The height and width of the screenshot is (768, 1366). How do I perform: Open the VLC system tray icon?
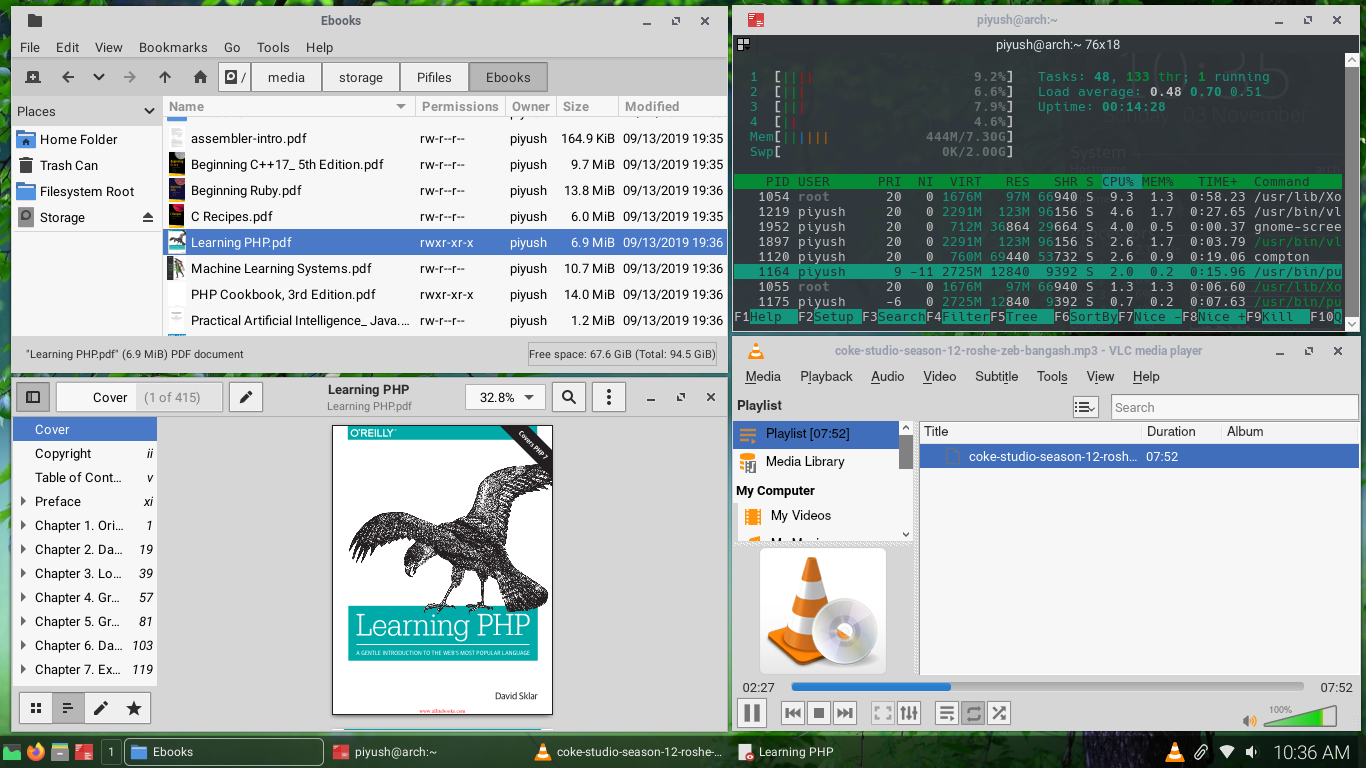1175,752
